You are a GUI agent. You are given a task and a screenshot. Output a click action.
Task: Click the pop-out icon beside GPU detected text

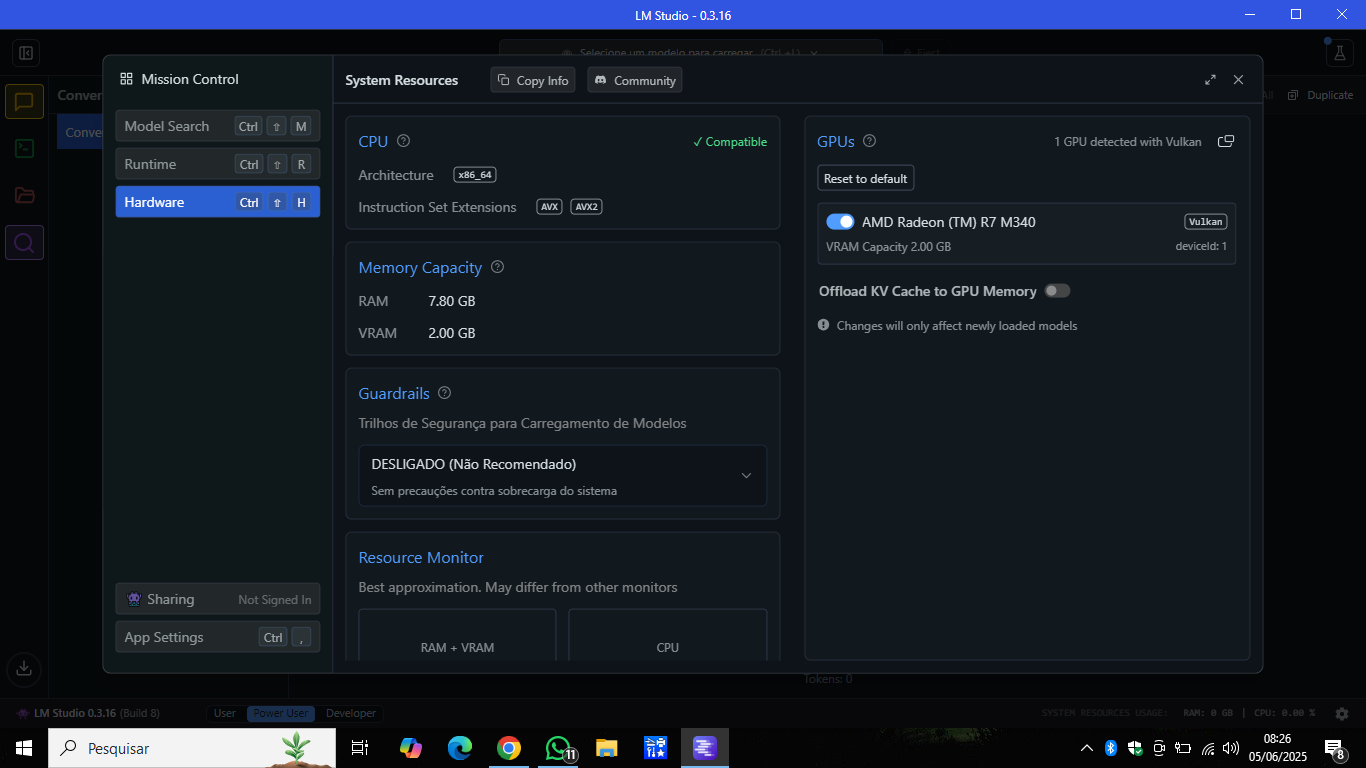click(1226, 142)
